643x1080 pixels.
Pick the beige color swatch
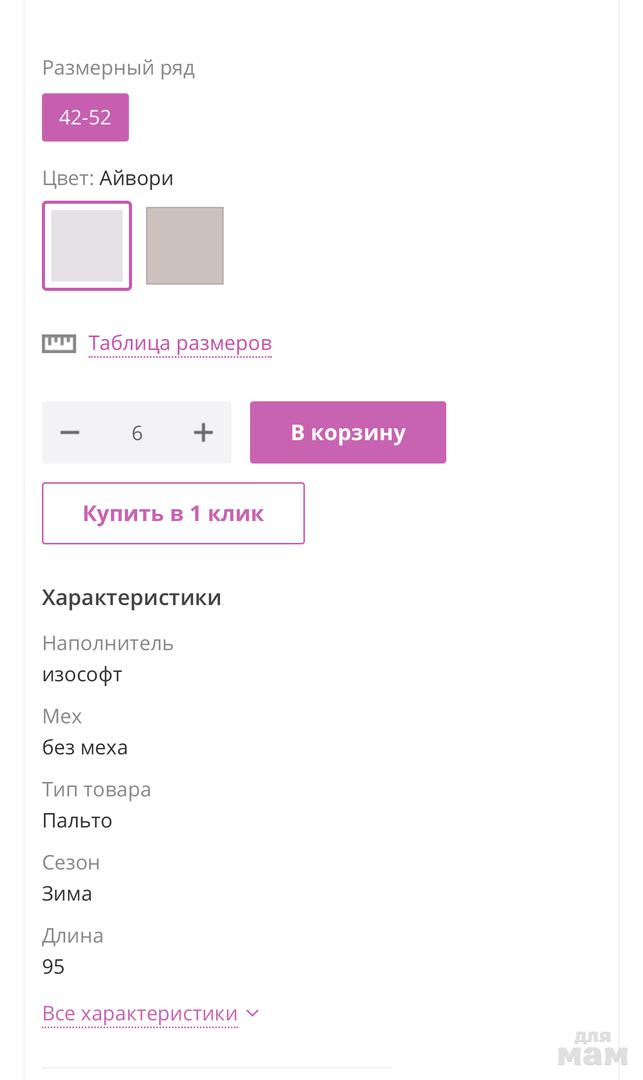tap(185, 246)
